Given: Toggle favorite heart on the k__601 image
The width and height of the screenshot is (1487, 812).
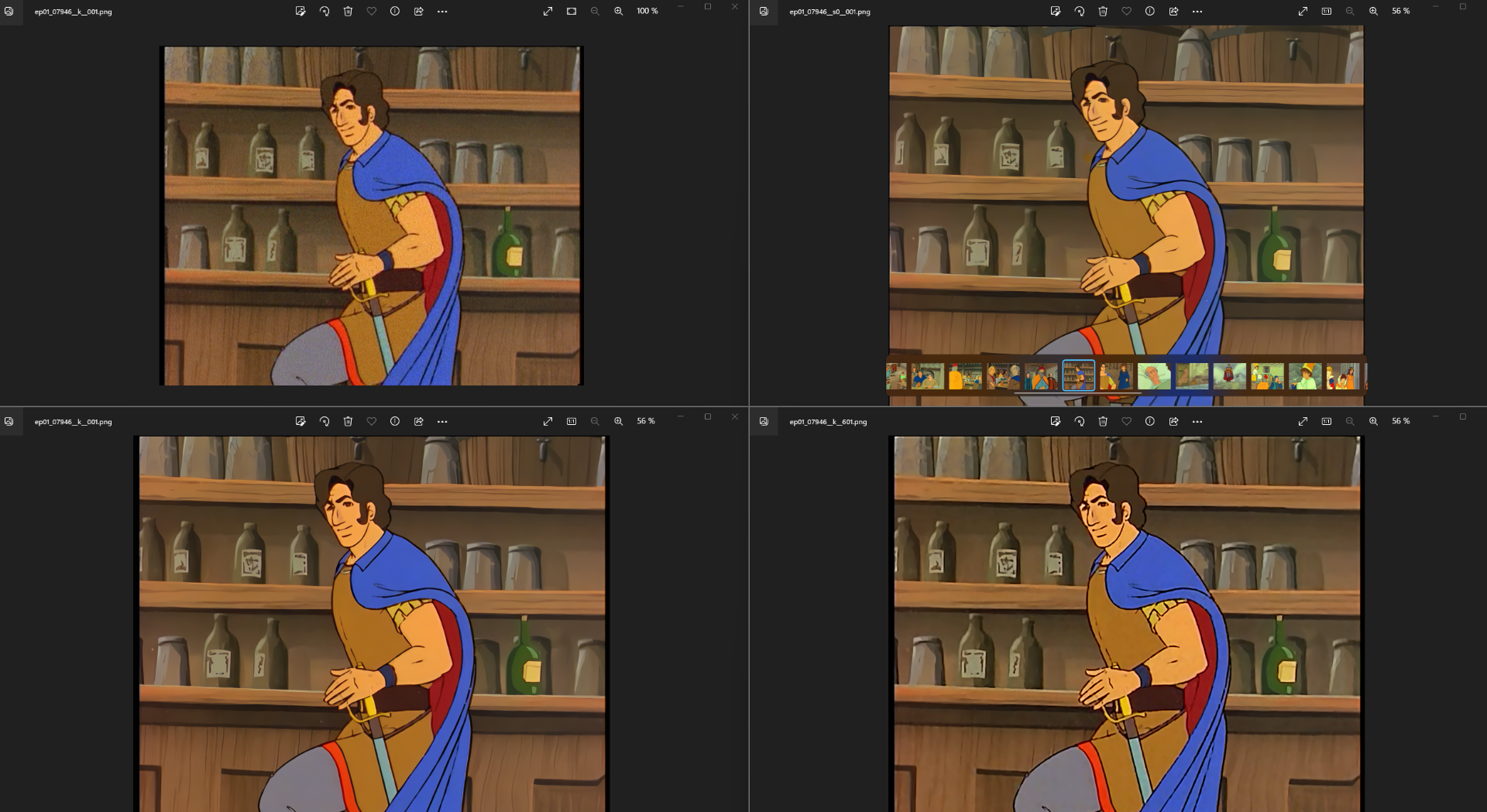Looking at the screenshot, I should coord(1126,422).
